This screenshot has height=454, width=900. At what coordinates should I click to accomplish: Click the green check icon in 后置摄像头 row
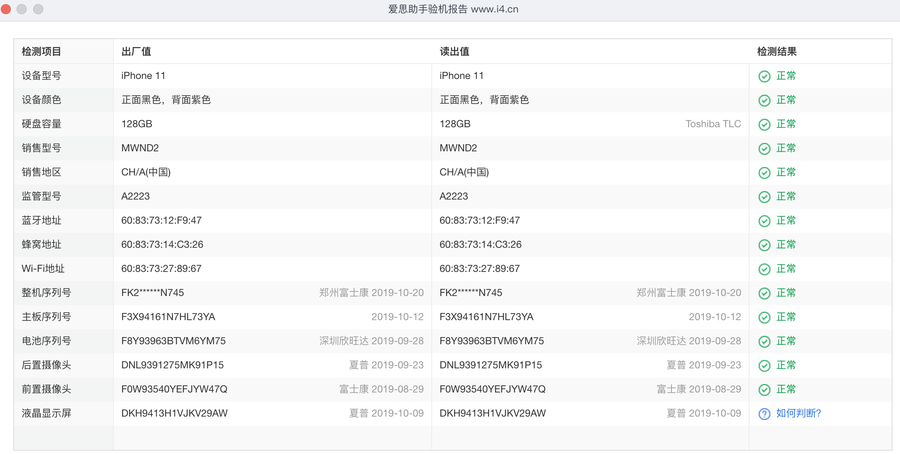pos(764,366)
